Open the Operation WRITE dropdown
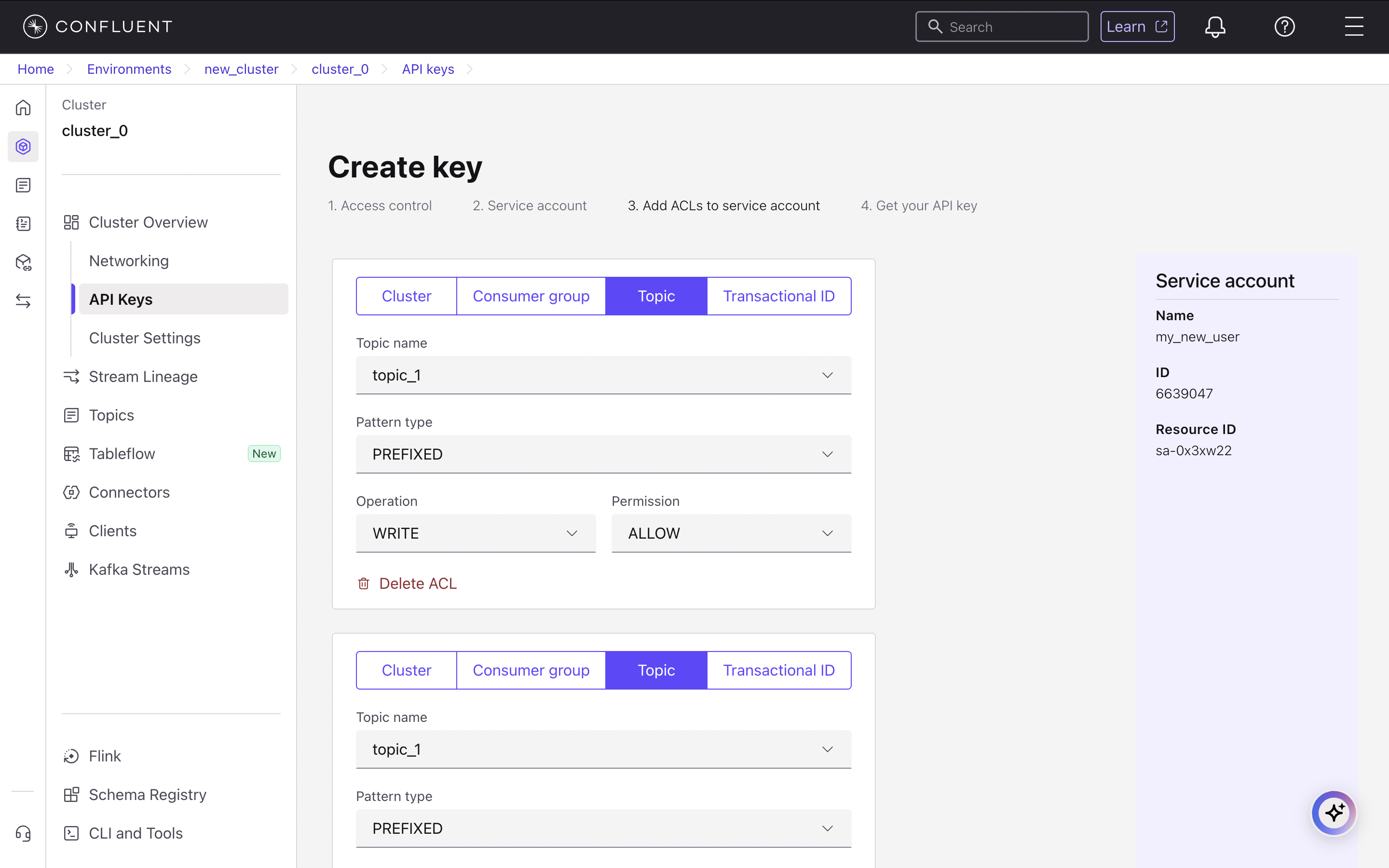1389x868 pixels. pyautogui.click(x=475, y=533)
